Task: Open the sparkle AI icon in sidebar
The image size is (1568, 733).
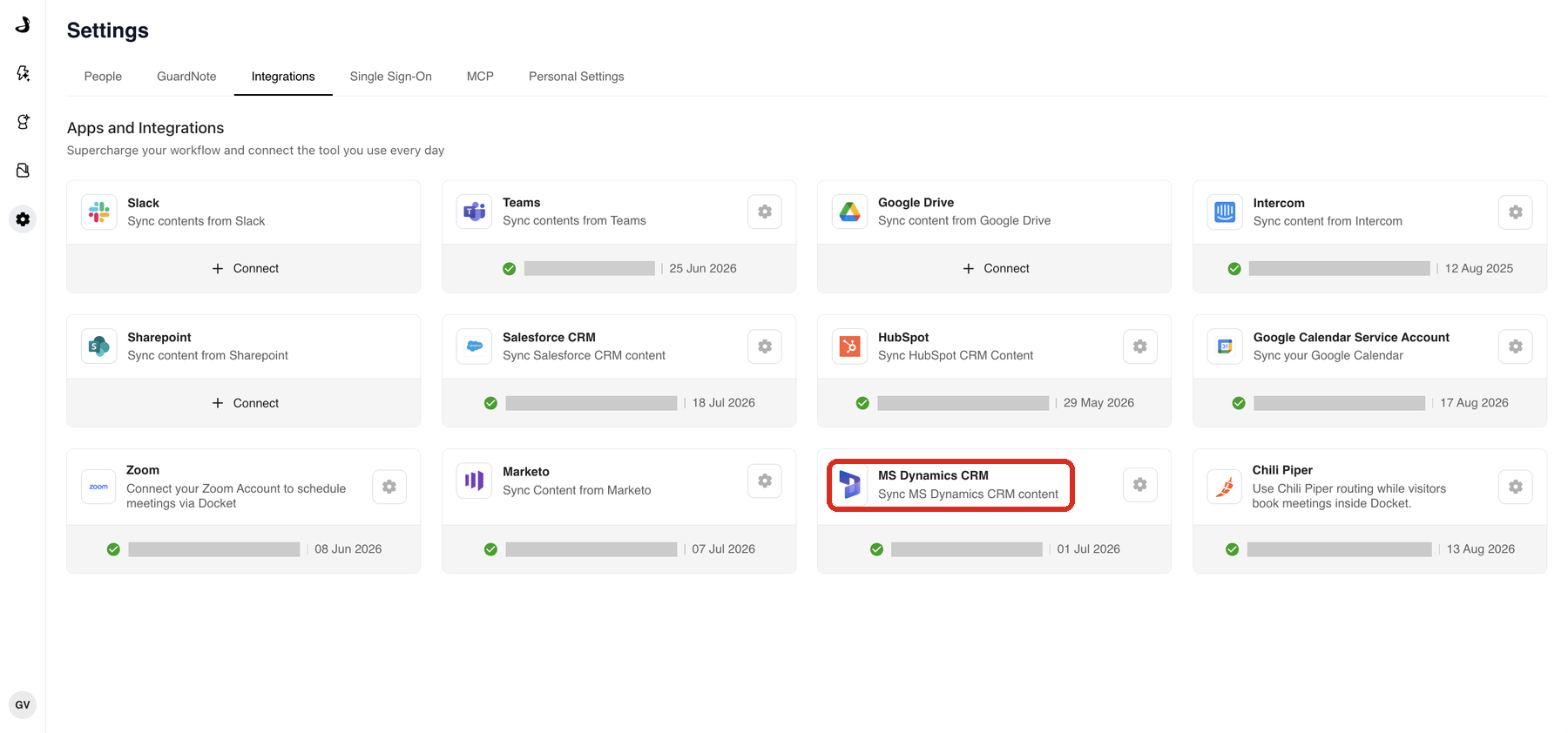Action: 23,73
